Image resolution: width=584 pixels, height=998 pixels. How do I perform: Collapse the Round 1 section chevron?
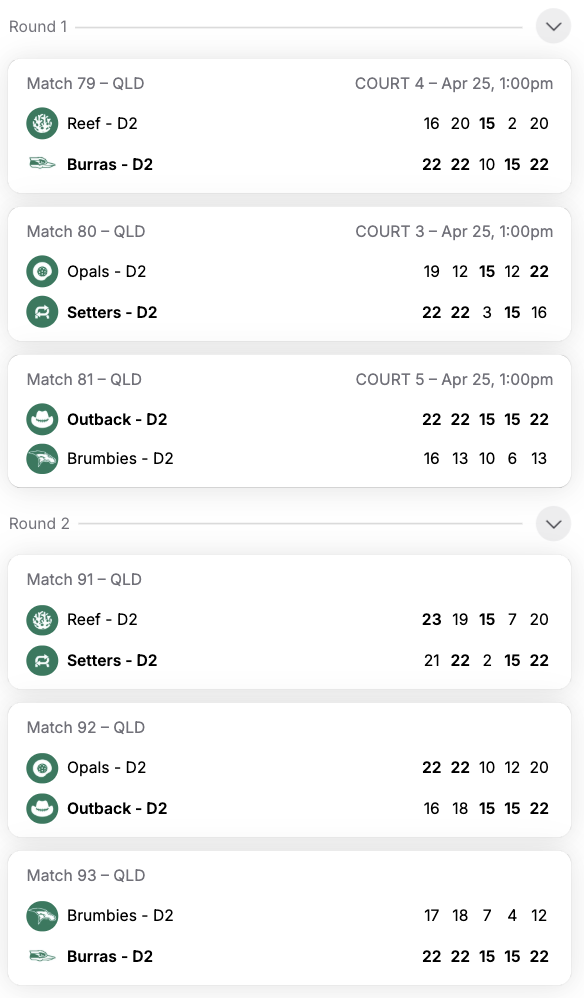coord(553,27)
